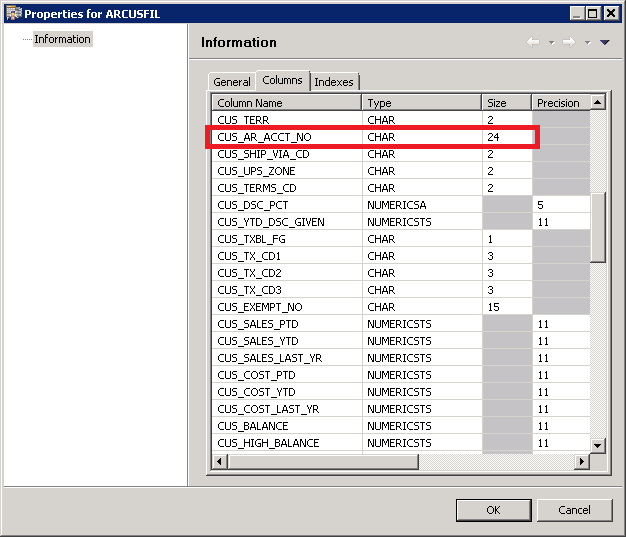The width and height of the screenshot is (626, 537).
Task: Click the back navigation arrow icon
Action: (533, 42)
